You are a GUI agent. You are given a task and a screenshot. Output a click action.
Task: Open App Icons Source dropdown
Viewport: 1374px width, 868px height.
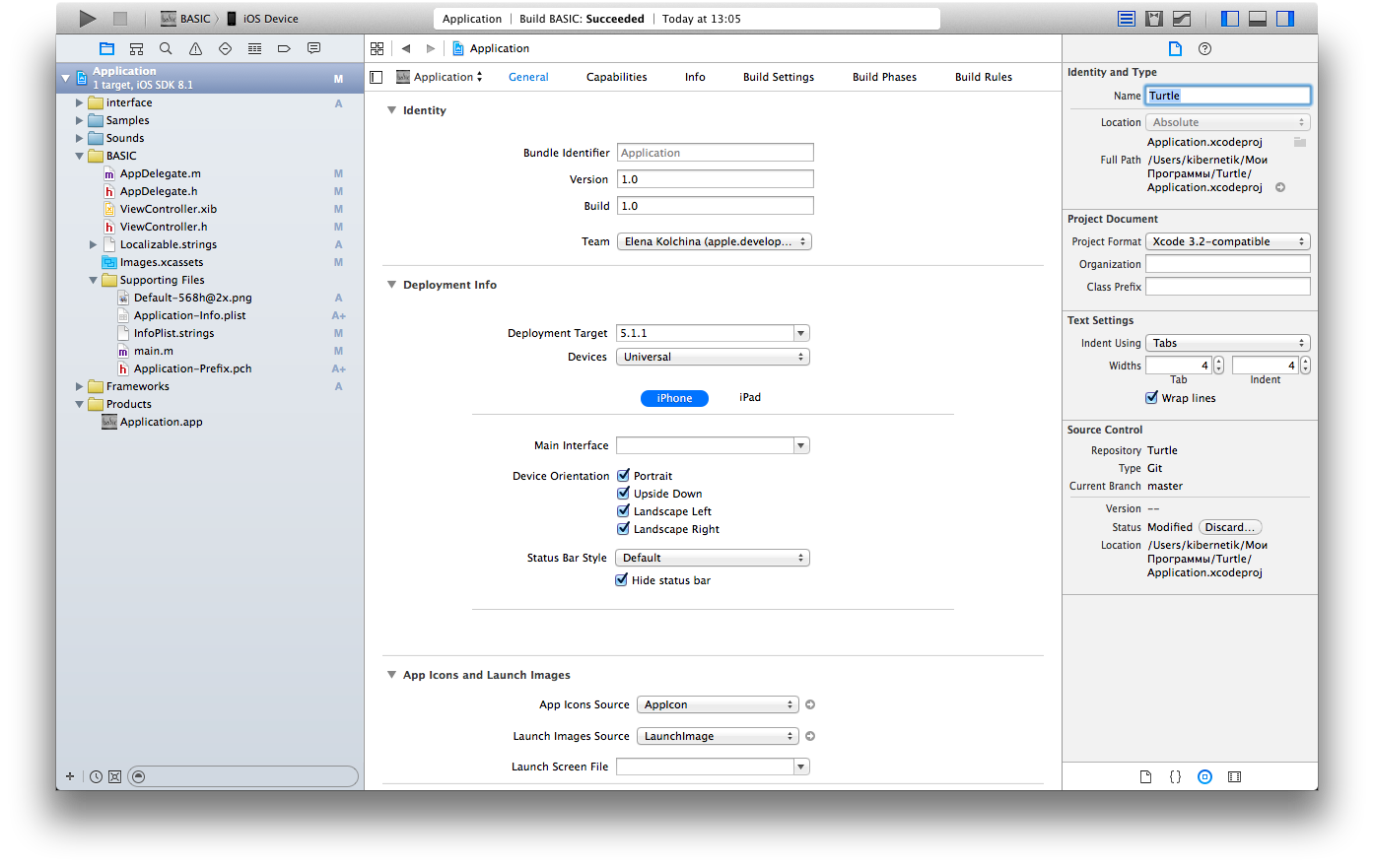718,704
